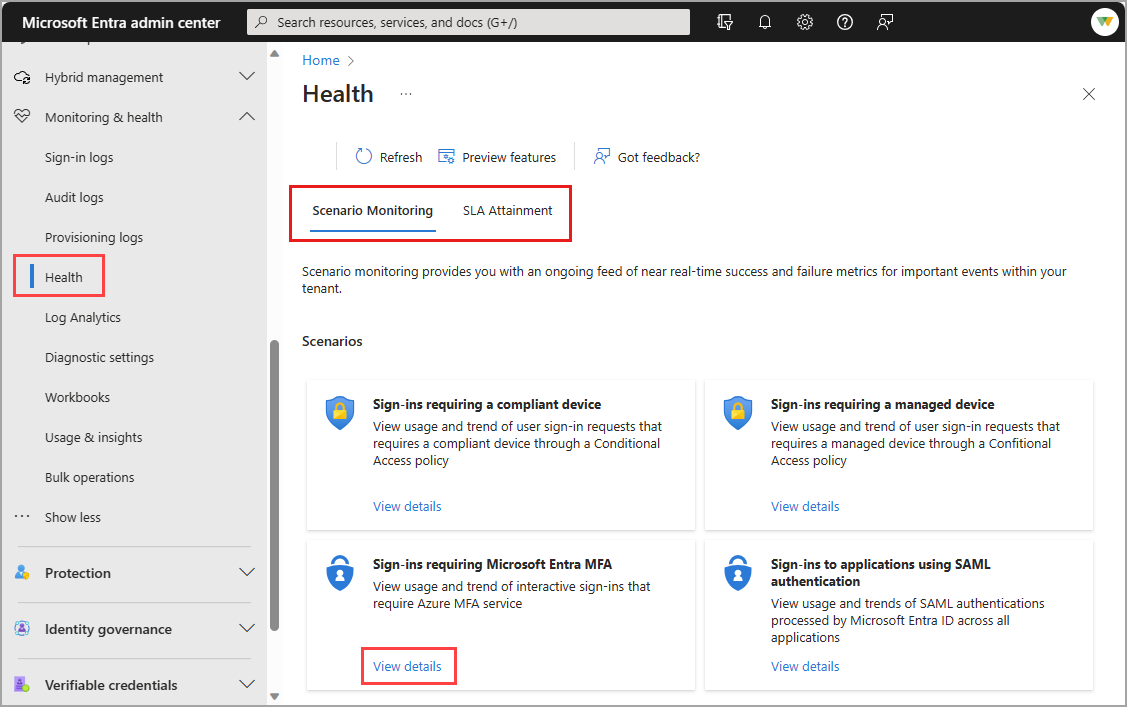Click the Monitoring & health heart icon

pos(22,116)
